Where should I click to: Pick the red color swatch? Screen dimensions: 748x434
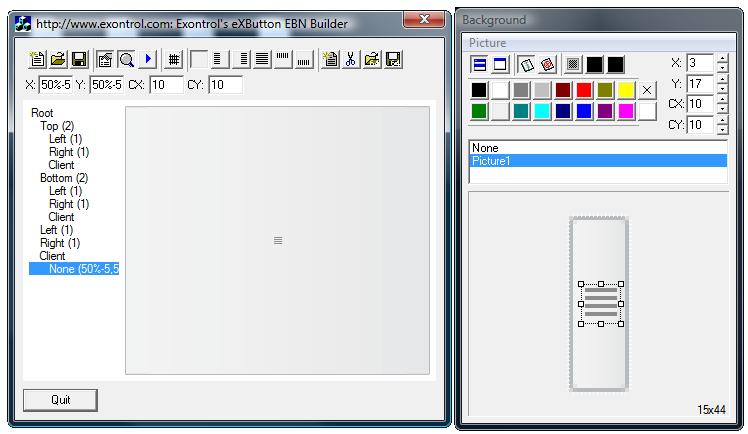[584, 90]
